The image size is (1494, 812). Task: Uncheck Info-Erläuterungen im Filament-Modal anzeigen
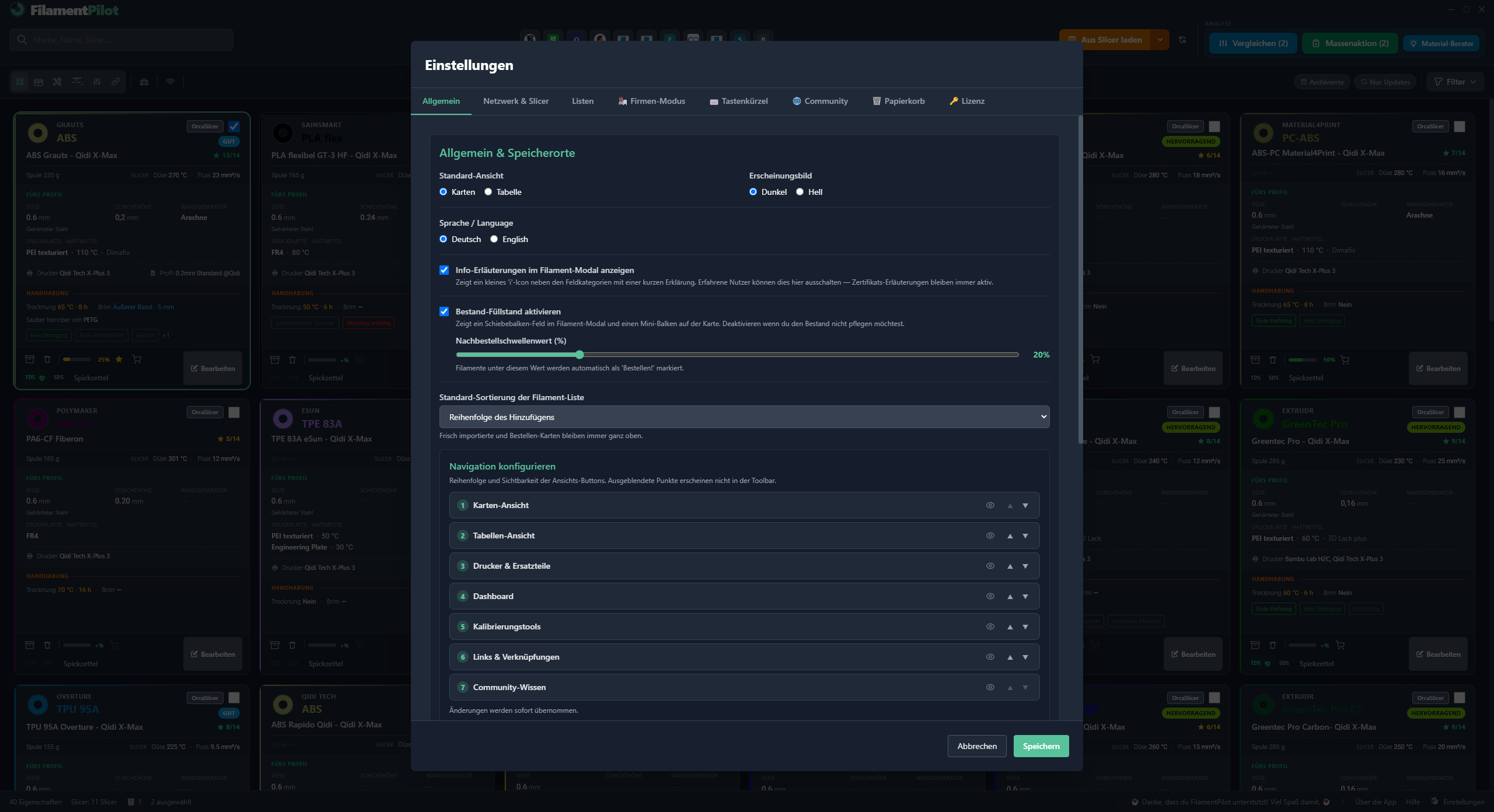click(x=444, y=270)
